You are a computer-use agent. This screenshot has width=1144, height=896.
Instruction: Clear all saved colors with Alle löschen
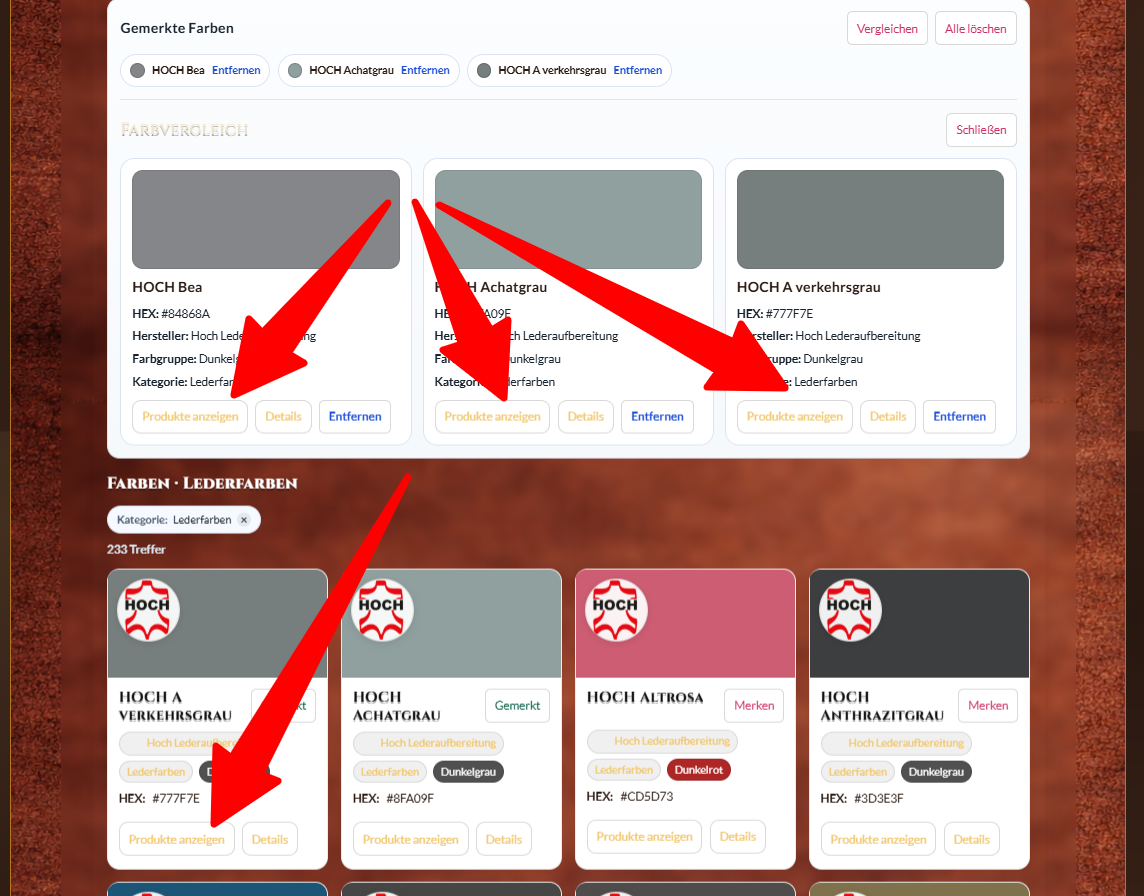coord(975,29)
